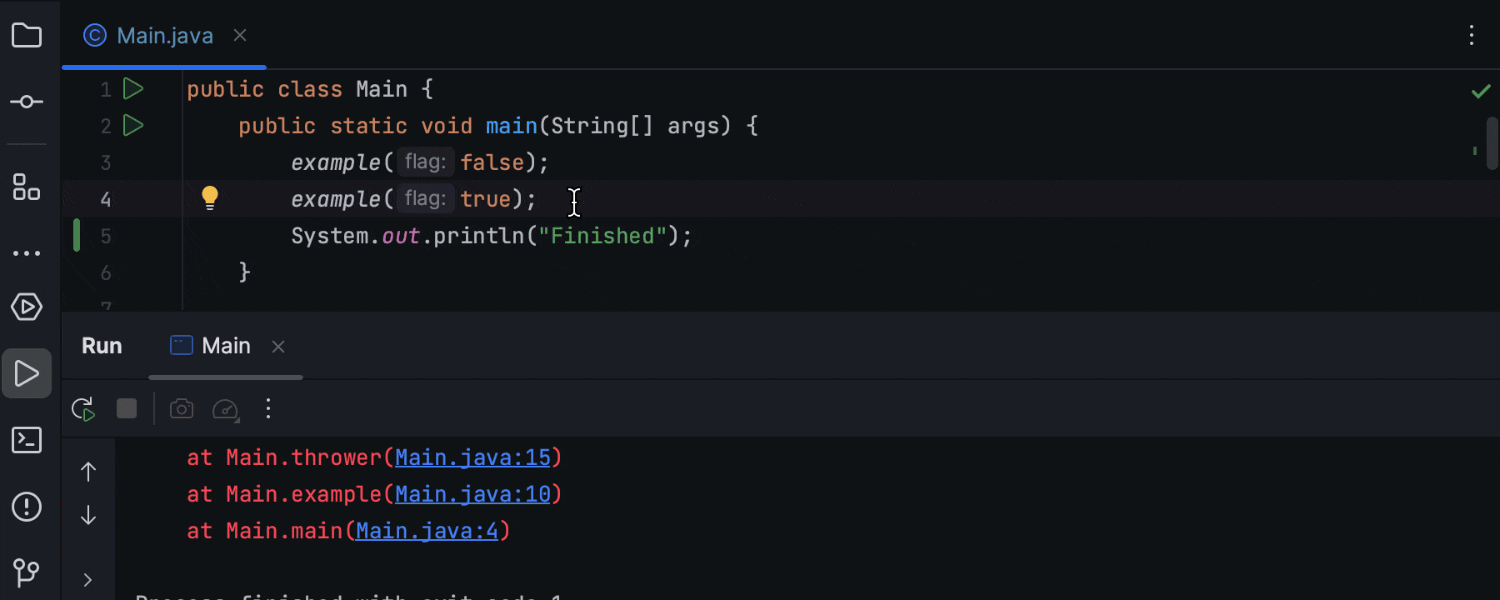Open the Terminal tool window
Image resolution: width=1500 pixels, height=600 pixels.
[27, 440]
